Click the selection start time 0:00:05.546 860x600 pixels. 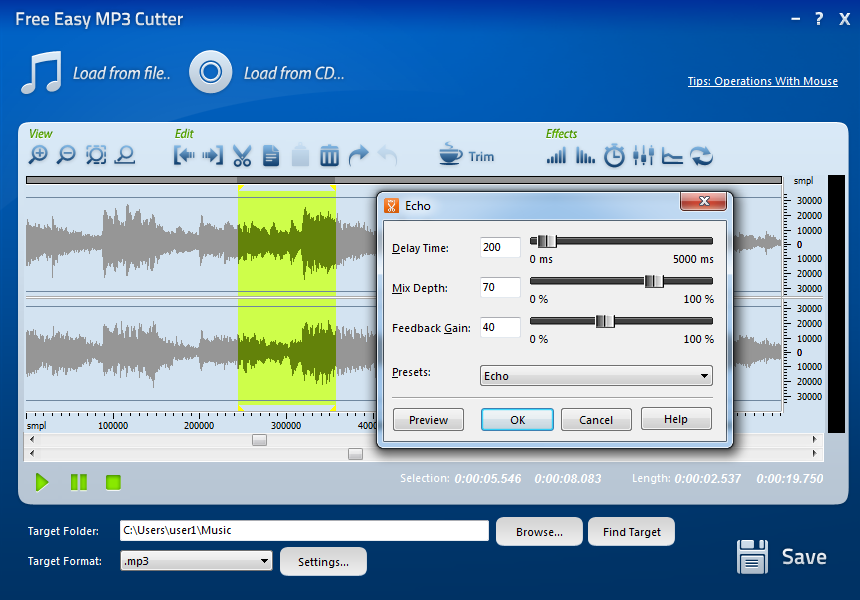click(488, 479)
